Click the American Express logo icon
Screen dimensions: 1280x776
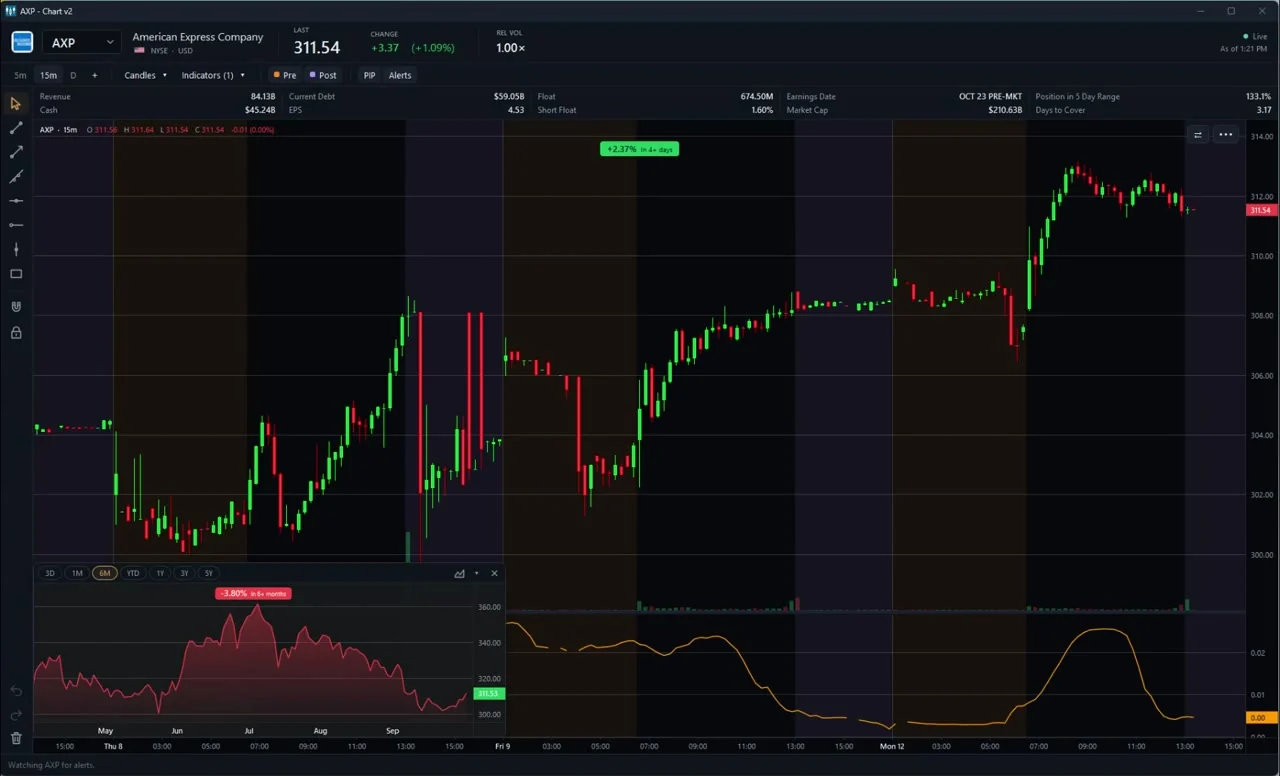[x=22, y=42]
